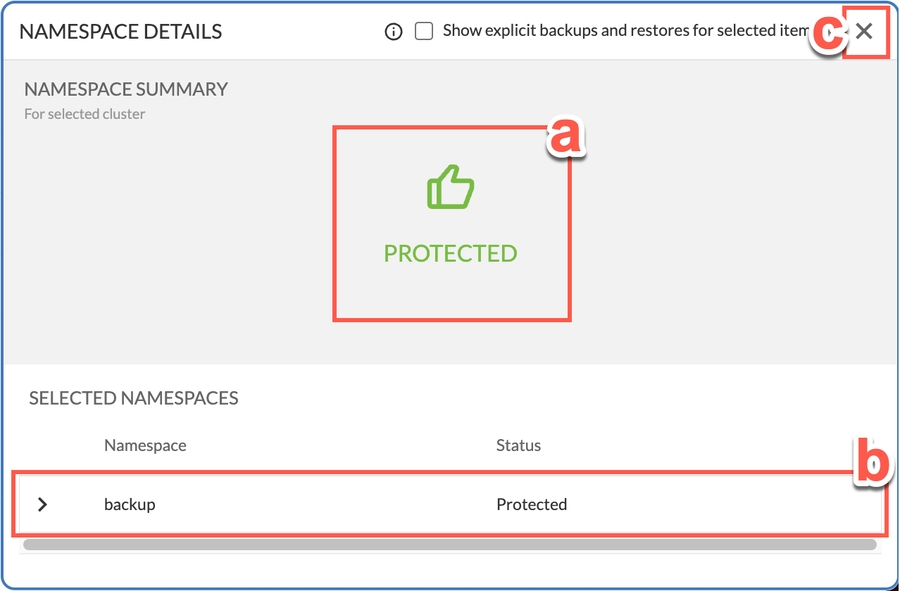Enable the show explicit backups checkbox
The image size is (900, 591).
click(x=424, y=32)
